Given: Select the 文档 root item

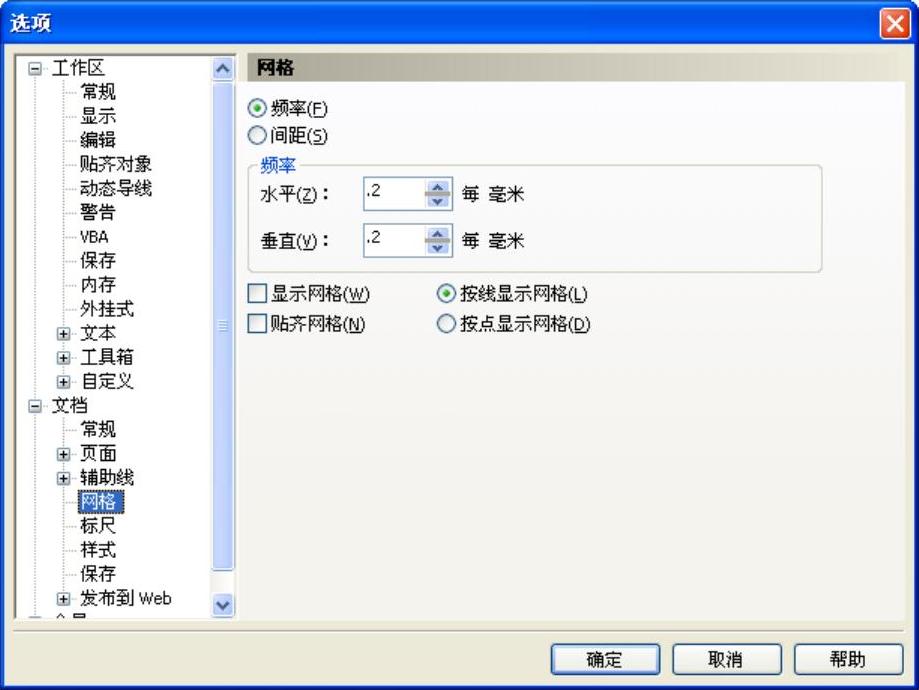Looking at the screenshot, I should pyautogui.click(x=70, y=405).
